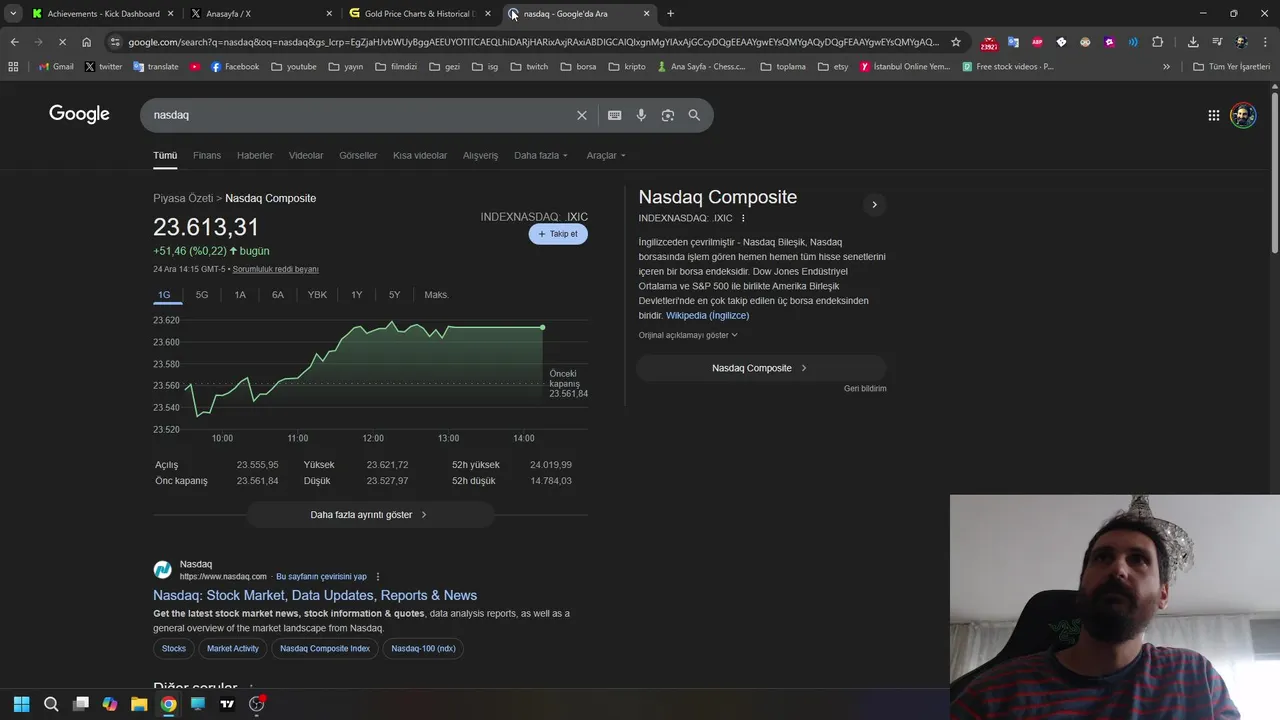Switch to the Haberler search tab

[255, 156]
